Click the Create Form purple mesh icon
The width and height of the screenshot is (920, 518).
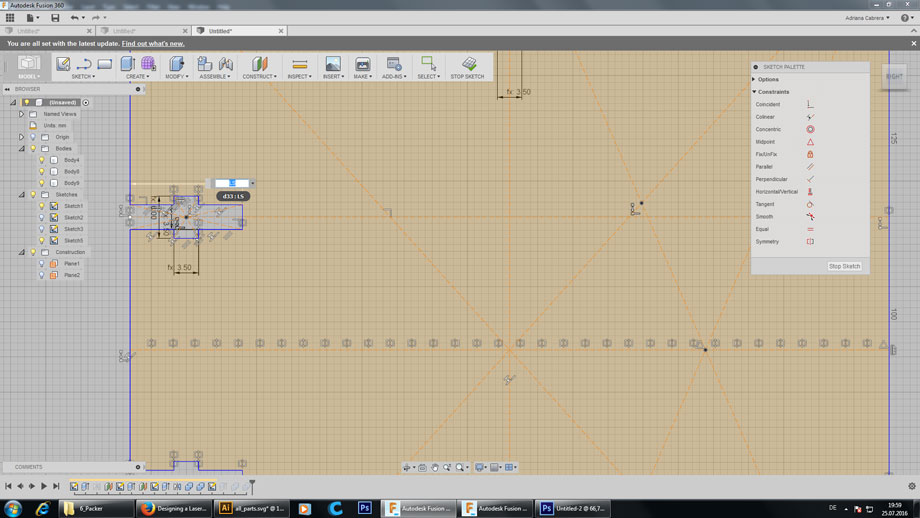tap(148, 63)
